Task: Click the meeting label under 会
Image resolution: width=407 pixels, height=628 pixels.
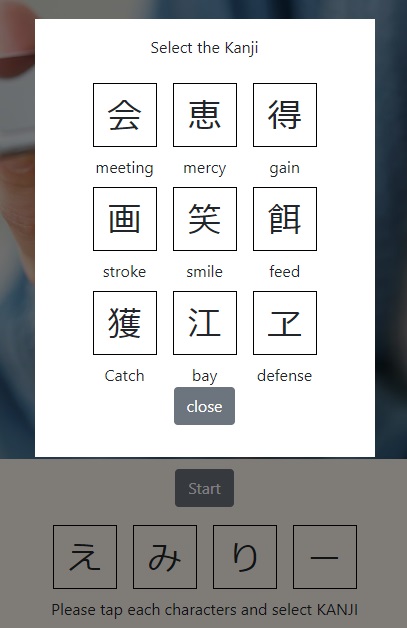Action: click(x=125, y=168)
